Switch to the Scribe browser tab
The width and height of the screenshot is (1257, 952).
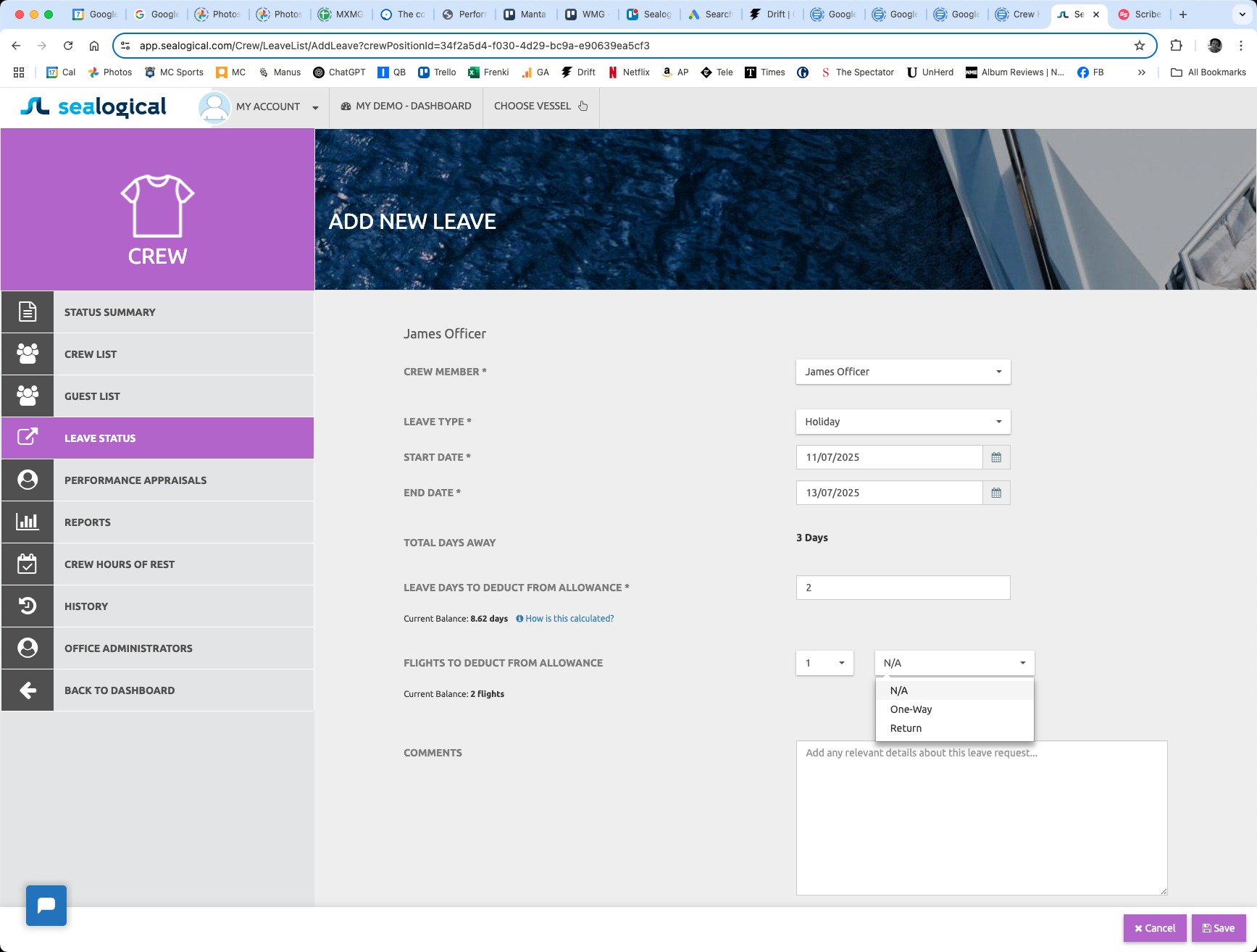1140,14
